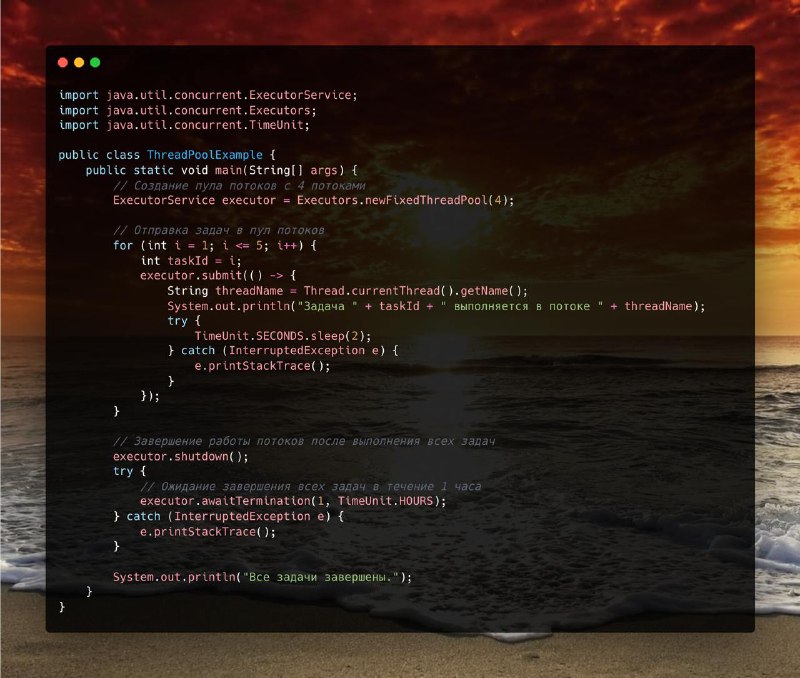The width and height of the screenshot is (800, 678).
Task: Click "executor.awaitTermination(1, TimeUnit.HOURS);"
Action: pyautogui.click(x=293, y=501)
